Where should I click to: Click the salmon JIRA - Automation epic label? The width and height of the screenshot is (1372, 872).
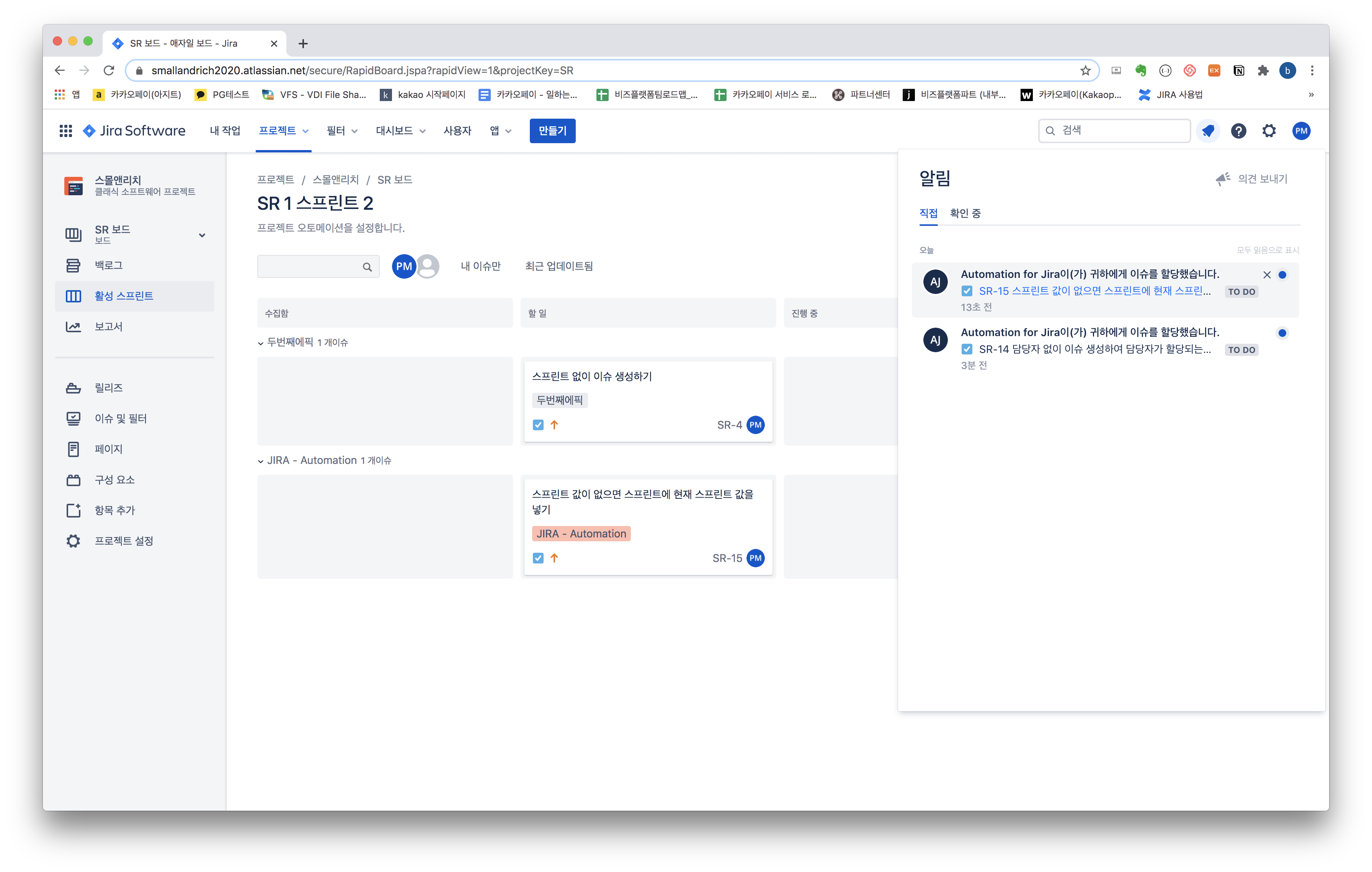pyautogui.click(x=581, y=534)
